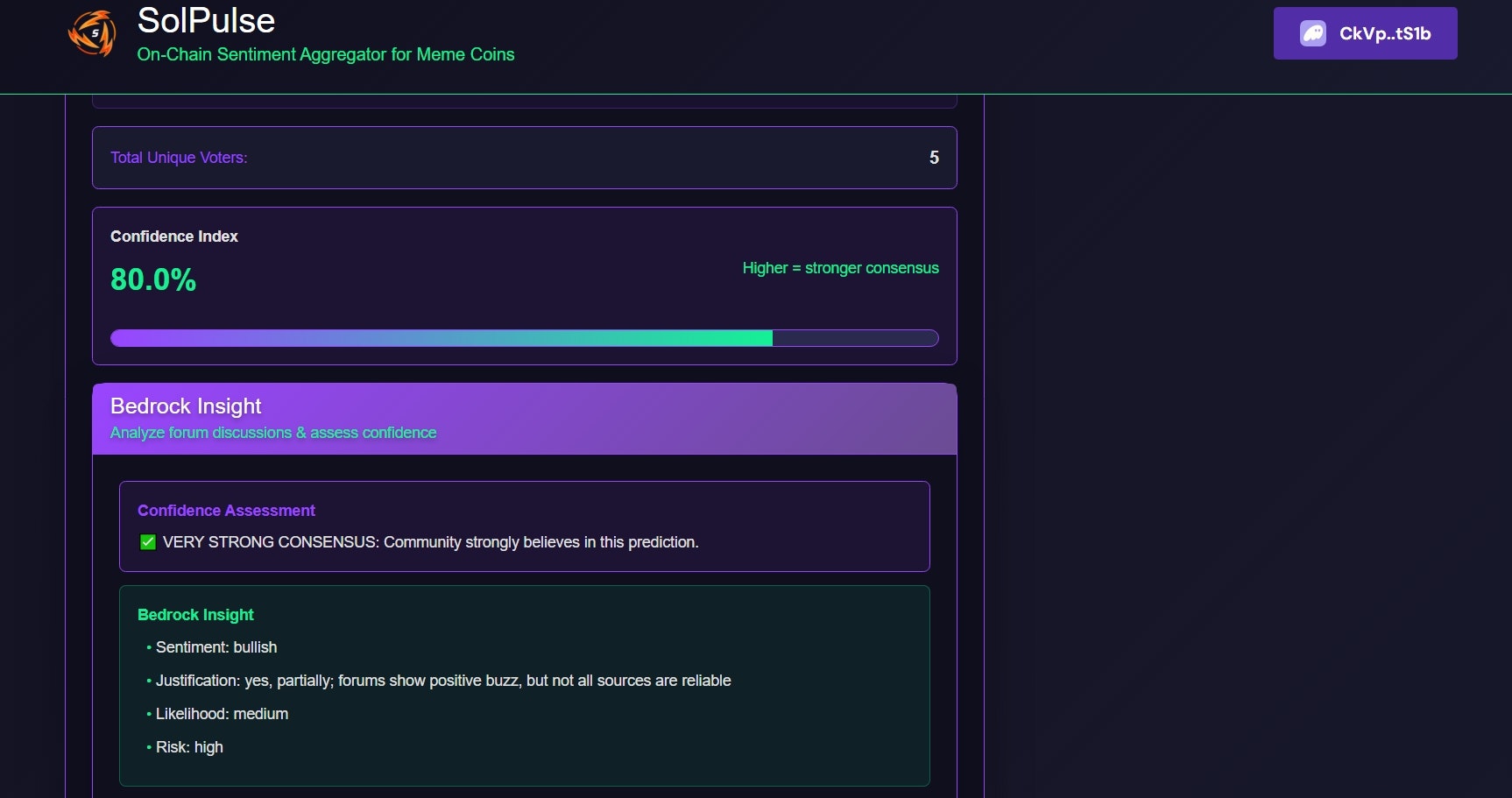This screenshot has height=798, width=1512.
Task: Click the green checkmark icon beside VERY STRONG CONSENSUS
Action: click(148, 542)
